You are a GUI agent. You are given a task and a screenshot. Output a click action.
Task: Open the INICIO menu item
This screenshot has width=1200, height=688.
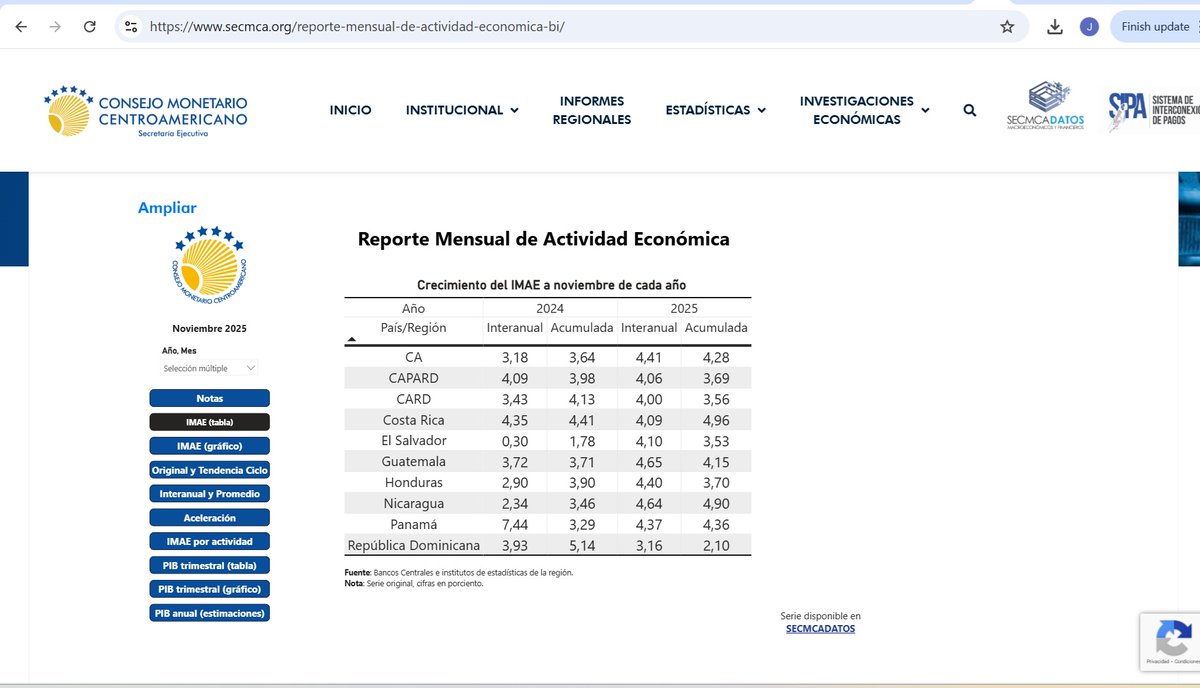[350, 110]
